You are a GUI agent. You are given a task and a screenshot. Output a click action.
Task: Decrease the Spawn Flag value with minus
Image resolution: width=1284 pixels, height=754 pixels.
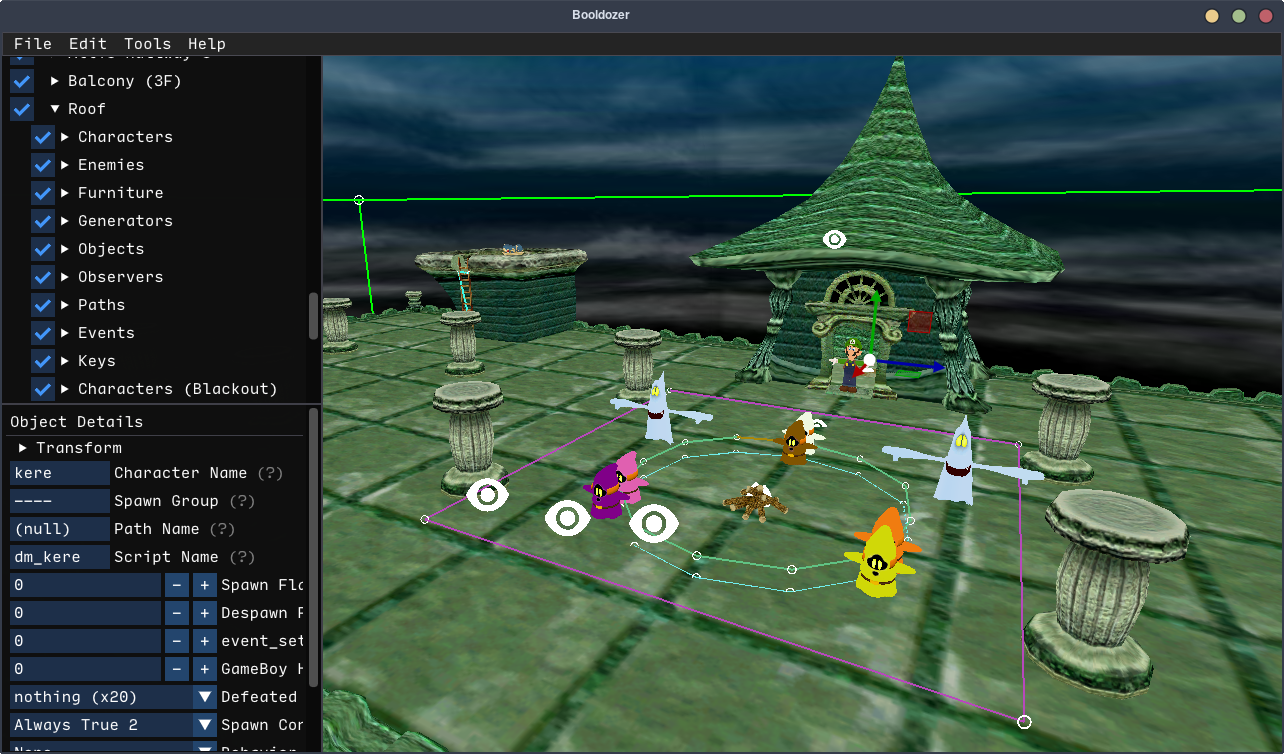177,585
